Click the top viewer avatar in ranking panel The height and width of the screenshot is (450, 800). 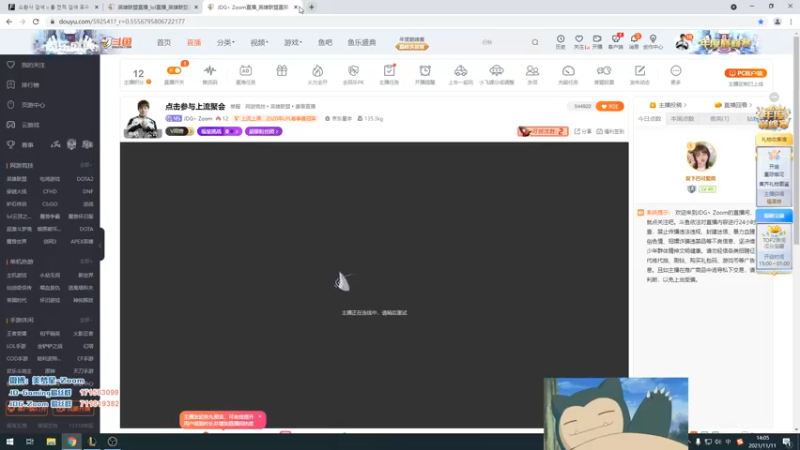point(701,156)
